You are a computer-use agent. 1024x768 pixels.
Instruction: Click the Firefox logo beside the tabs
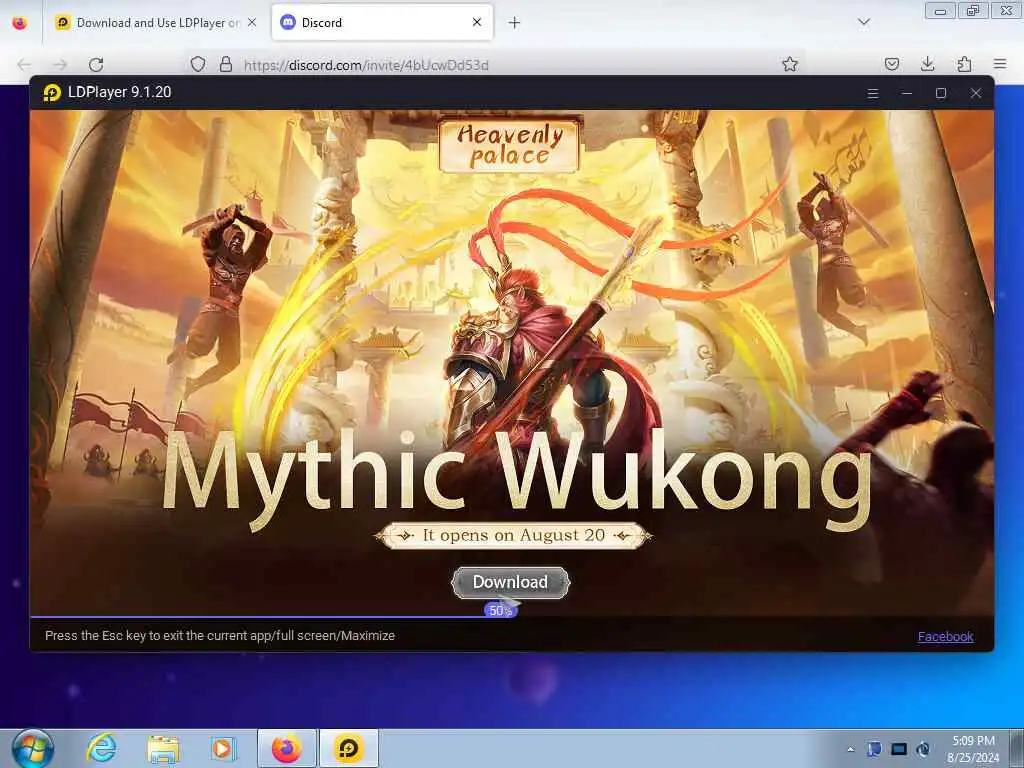pyautogui.click(x=20, y=23)
